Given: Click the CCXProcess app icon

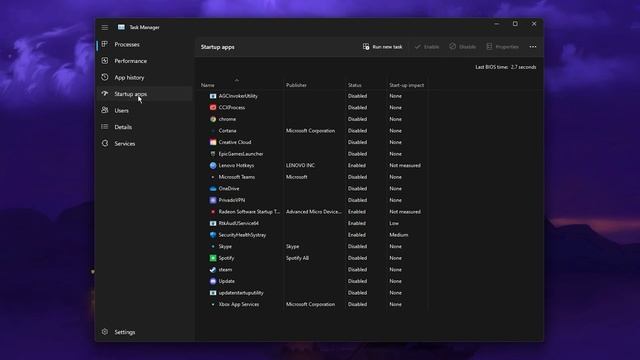Looking at the screenshot, I should coord(213,107).
